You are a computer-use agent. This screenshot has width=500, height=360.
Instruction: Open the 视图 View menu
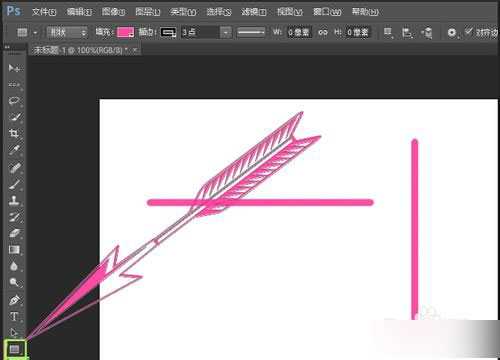click(x=290, y=12)
